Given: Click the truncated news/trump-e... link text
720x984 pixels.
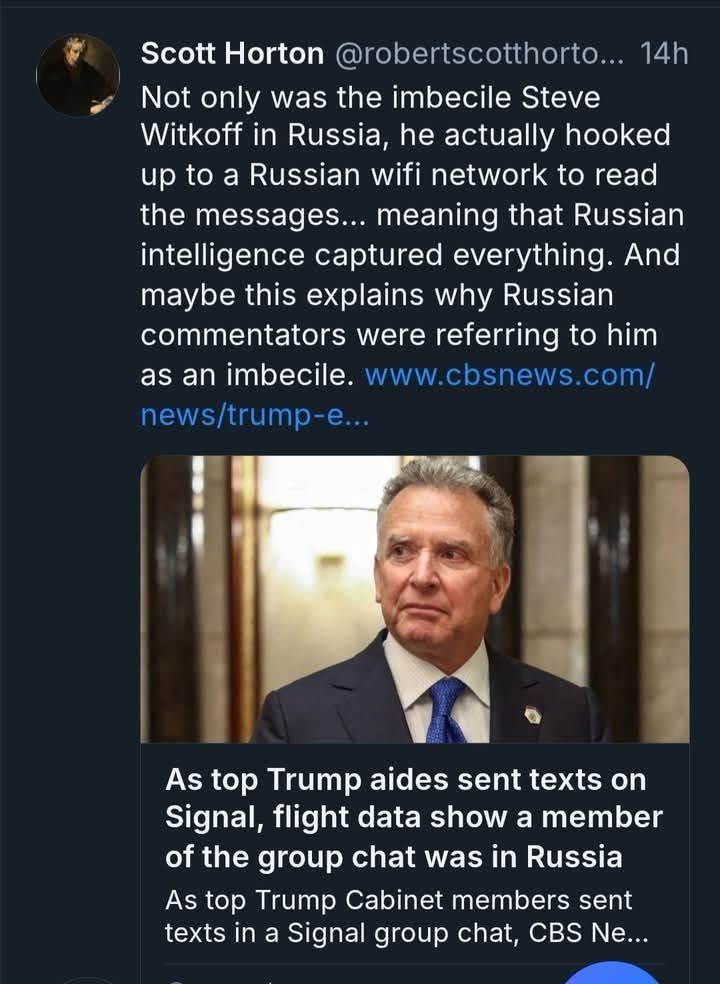Looking at the screenshot, I should (255, 416).
